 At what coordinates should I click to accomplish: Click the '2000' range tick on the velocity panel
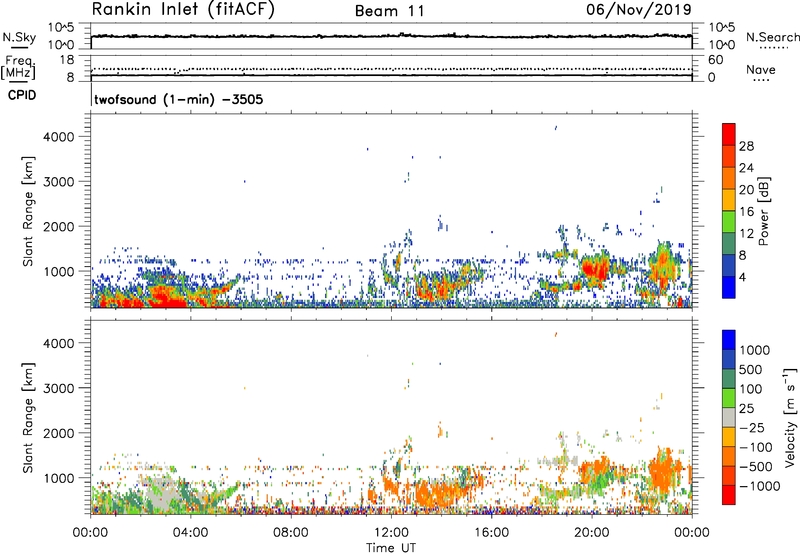tap(58, 433)
